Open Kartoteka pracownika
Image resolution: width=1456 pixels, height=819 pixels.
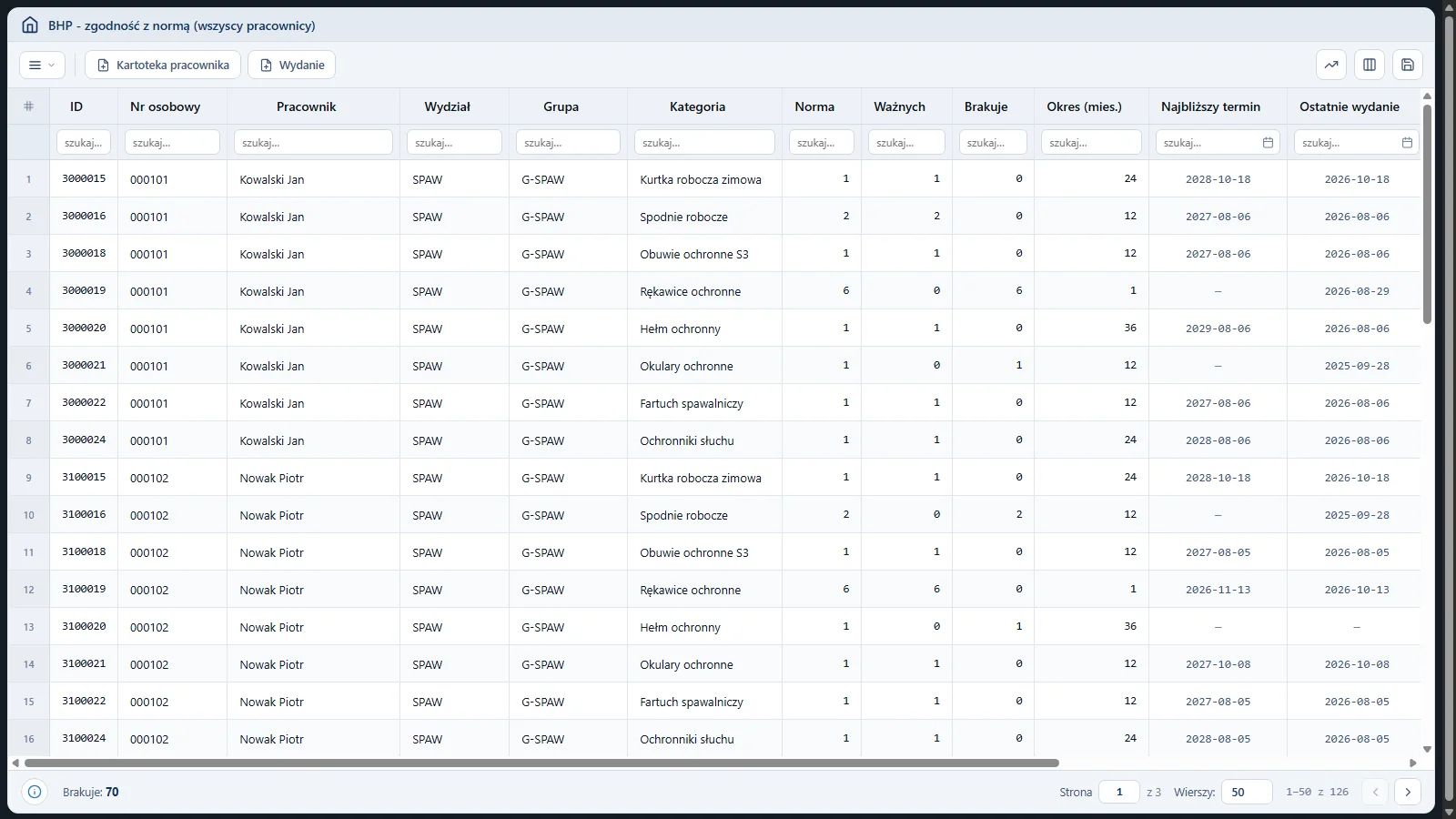tap(163, 65)
